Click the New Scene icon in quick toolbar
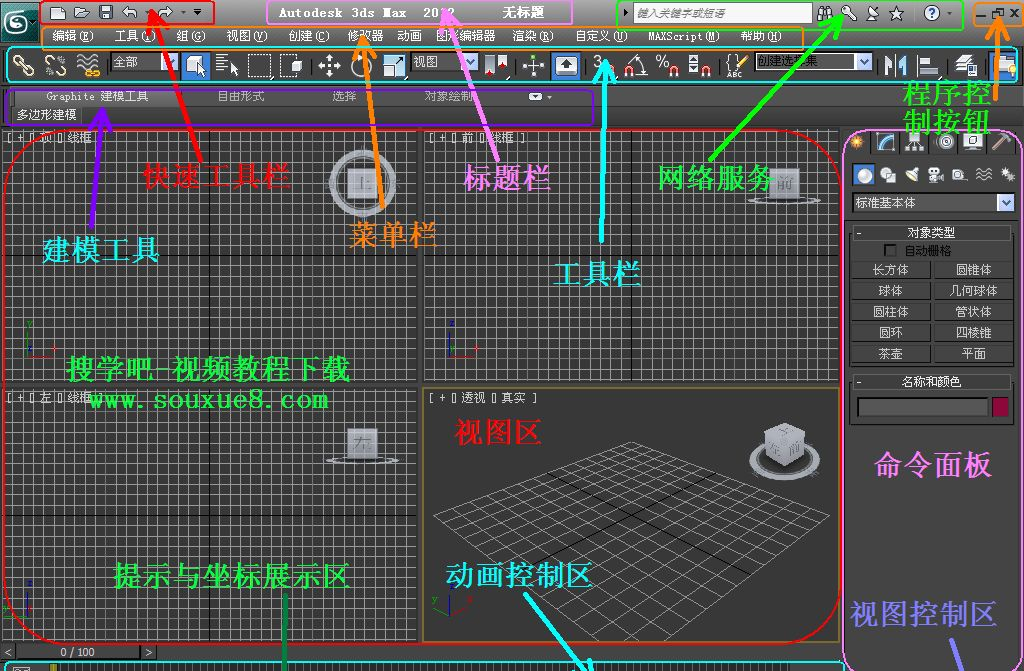Screen dimensions: 1024x671 click(x=57, y=12)
